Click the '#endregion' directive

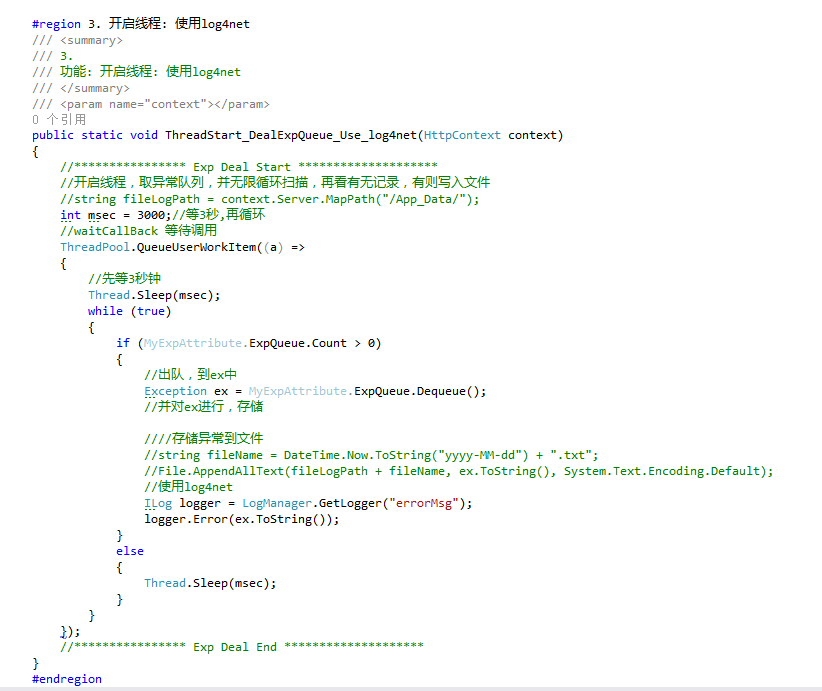click(x=67, y=679)
